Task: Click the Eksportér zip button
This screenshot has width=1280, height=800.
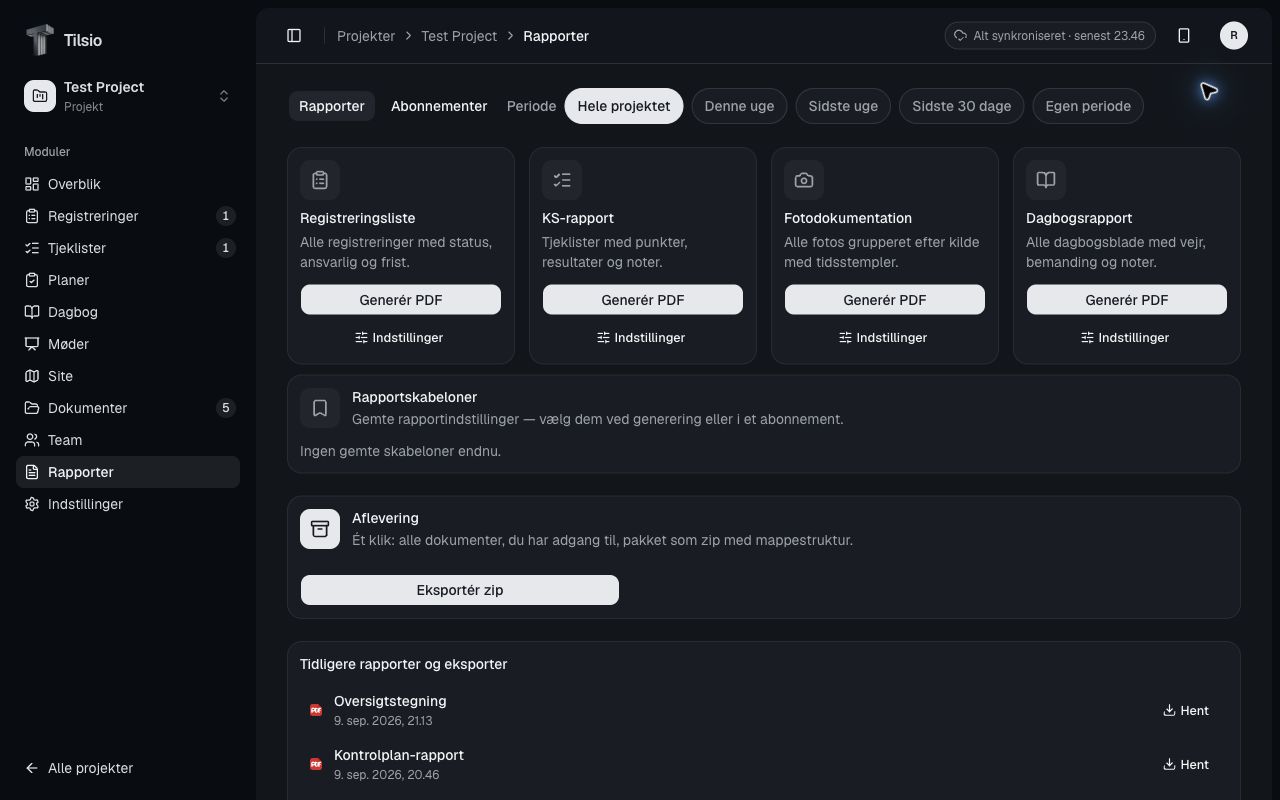Action: (460, 590)
